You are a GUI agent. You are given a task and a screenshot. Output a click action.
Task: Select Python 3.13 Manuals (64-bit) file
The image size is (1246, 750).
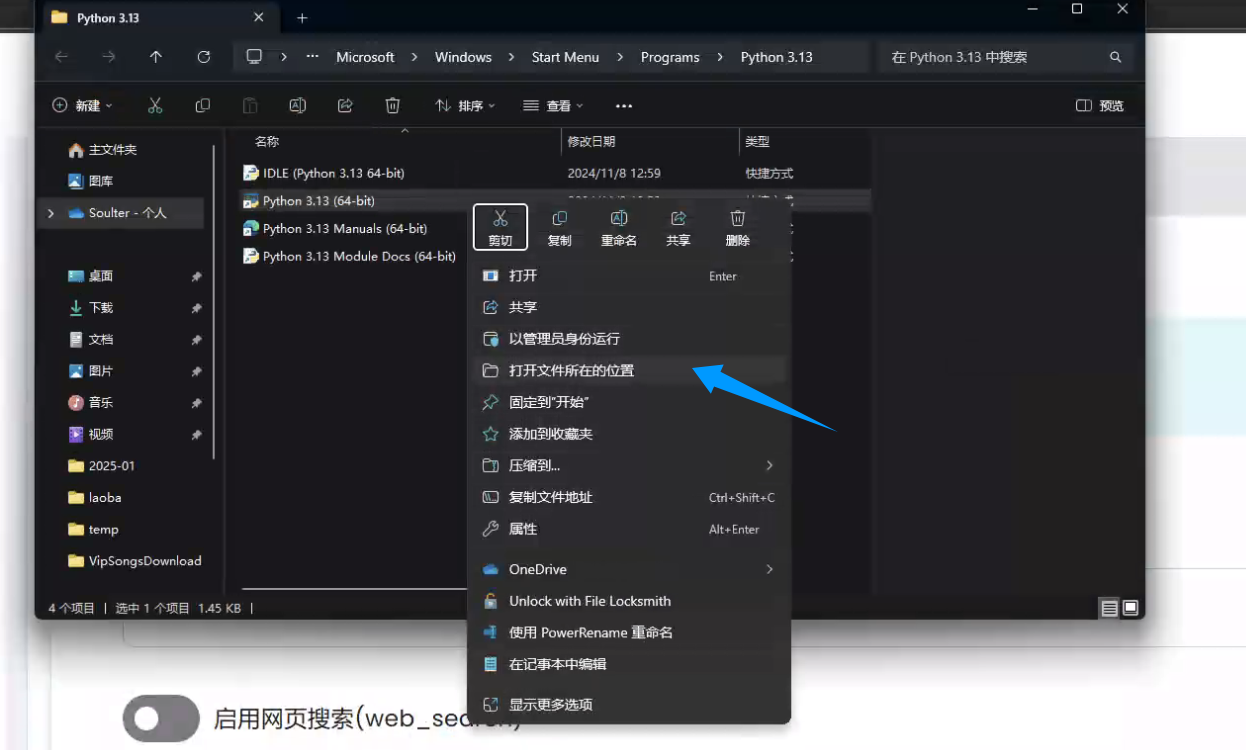344,229
